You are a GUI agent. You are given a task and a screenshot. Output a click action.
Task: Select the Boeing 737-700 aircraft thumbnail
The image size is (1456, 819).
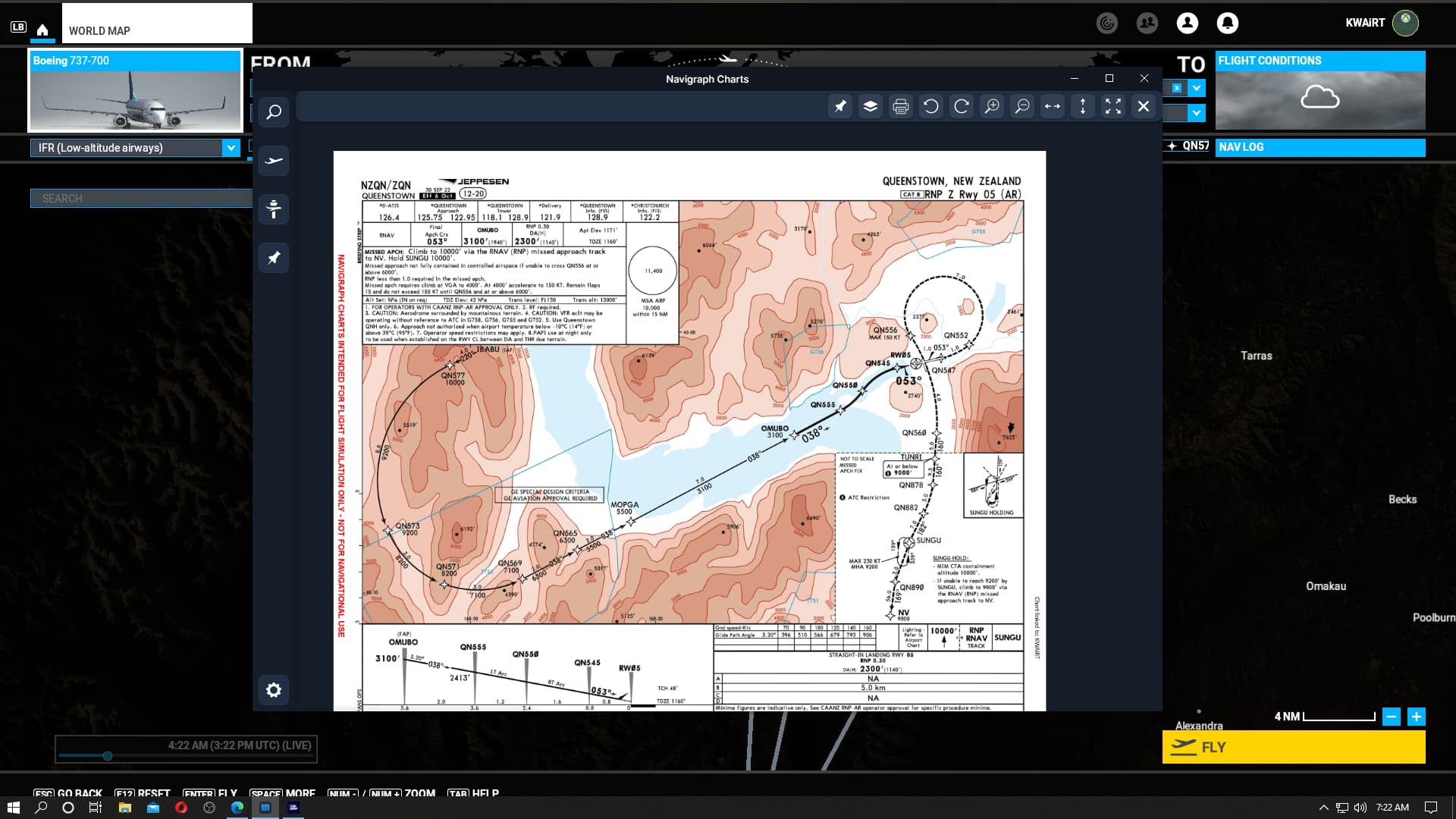point(135,91)
